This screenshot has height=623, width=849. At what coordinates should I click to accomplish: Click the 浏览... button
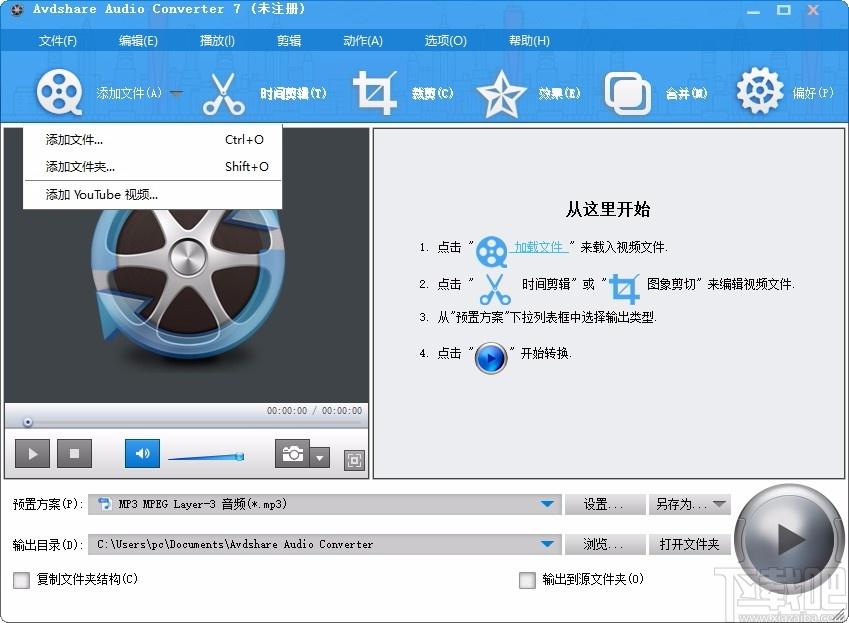[605, 544]
